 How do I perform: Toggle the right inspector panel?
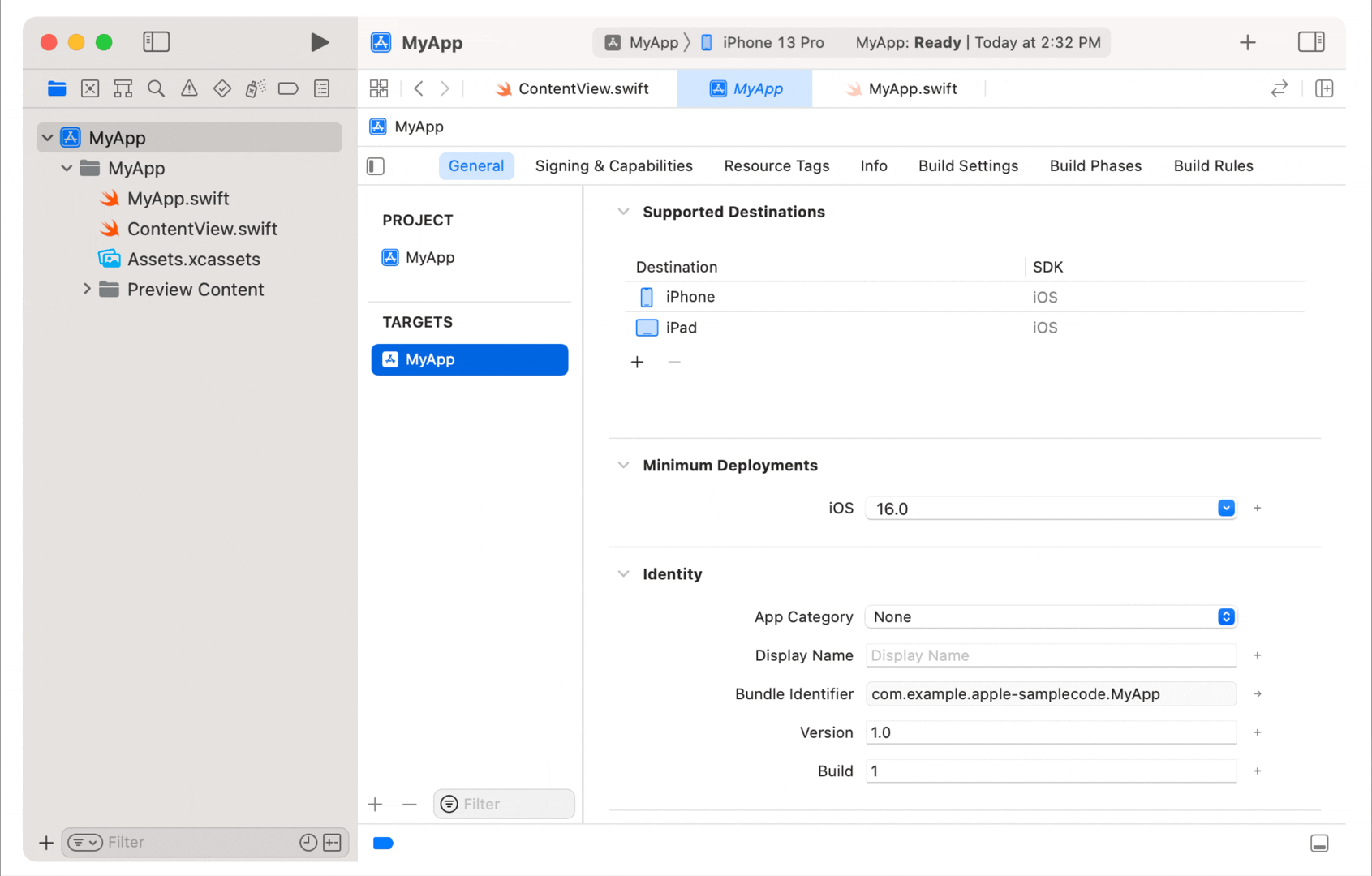pyautogui.click(x=1311, y=42)
